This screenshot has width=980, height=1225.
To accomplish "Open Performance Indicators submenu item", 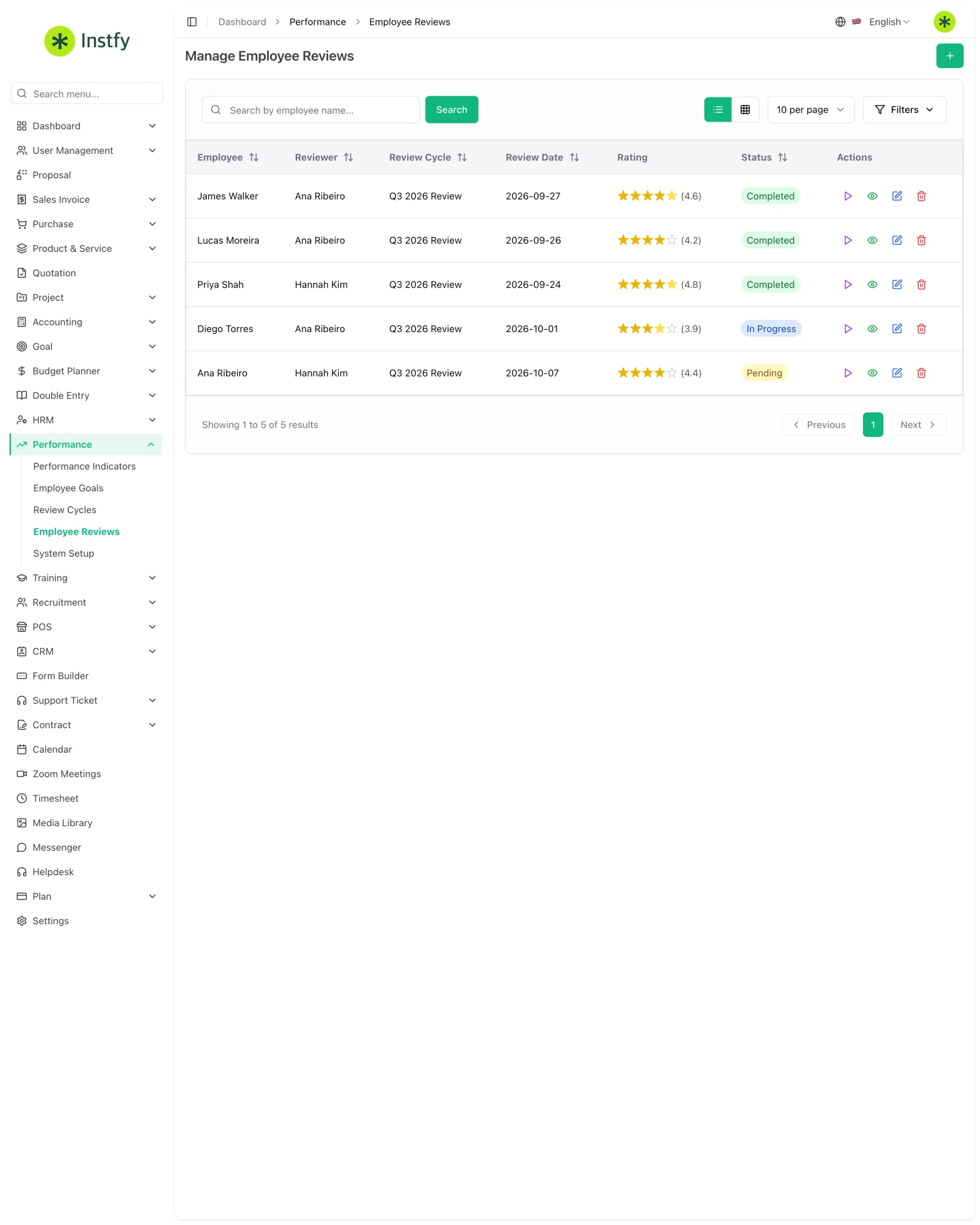I will point(85,466).
